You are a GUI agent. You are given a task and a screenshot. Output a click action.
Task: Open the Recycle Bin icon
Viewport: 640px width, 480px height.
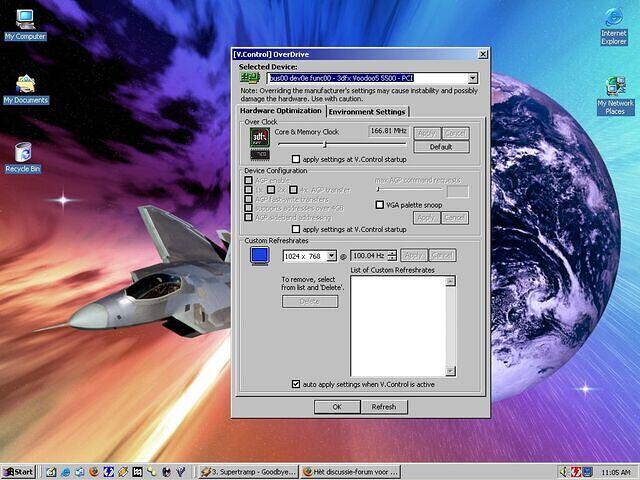coord(23,158)
